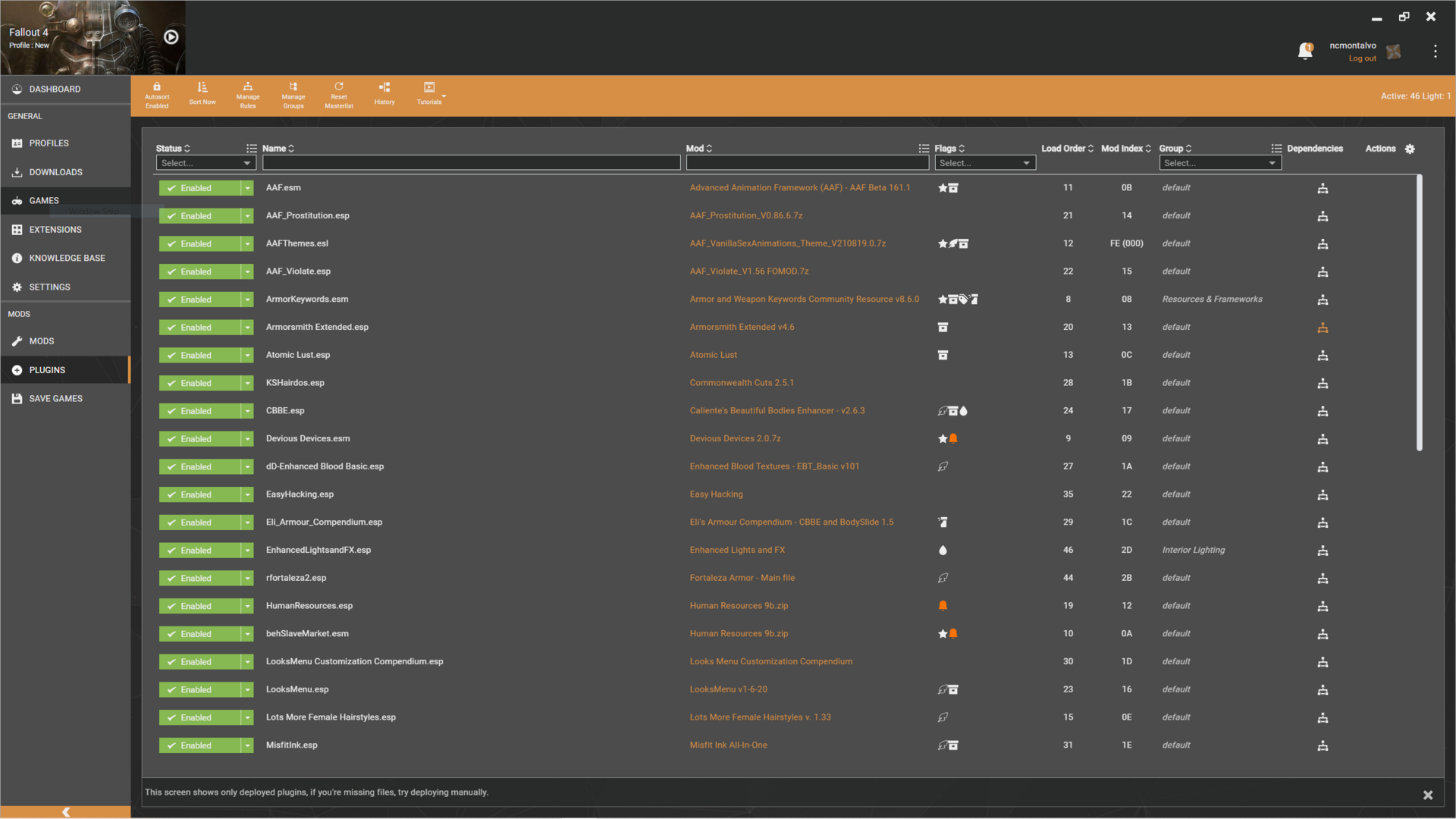Disable the AAFThemes.esl plugin
Image resolution: width=1456 pixels, height=819 pixels.
(x=199, y=244)
